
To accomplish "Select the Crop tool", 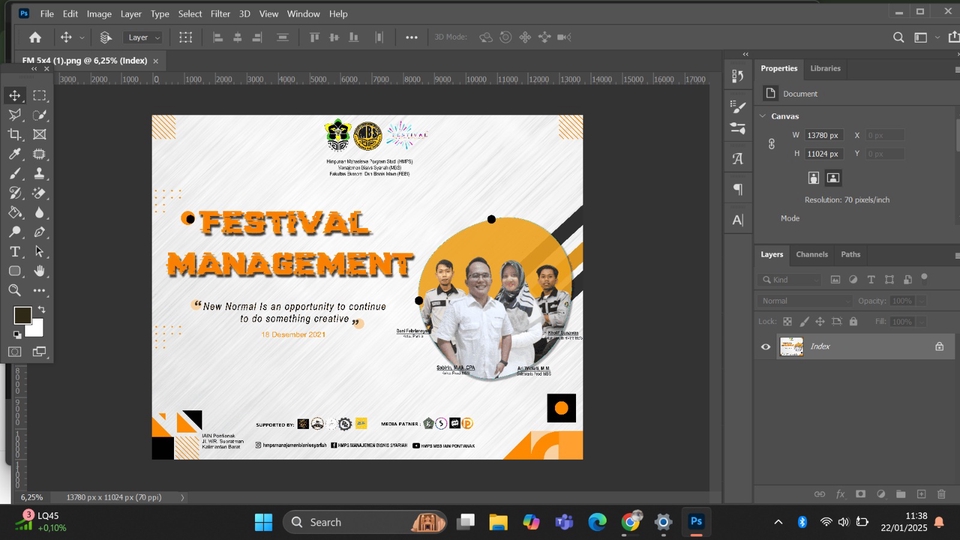I will 15,134.
